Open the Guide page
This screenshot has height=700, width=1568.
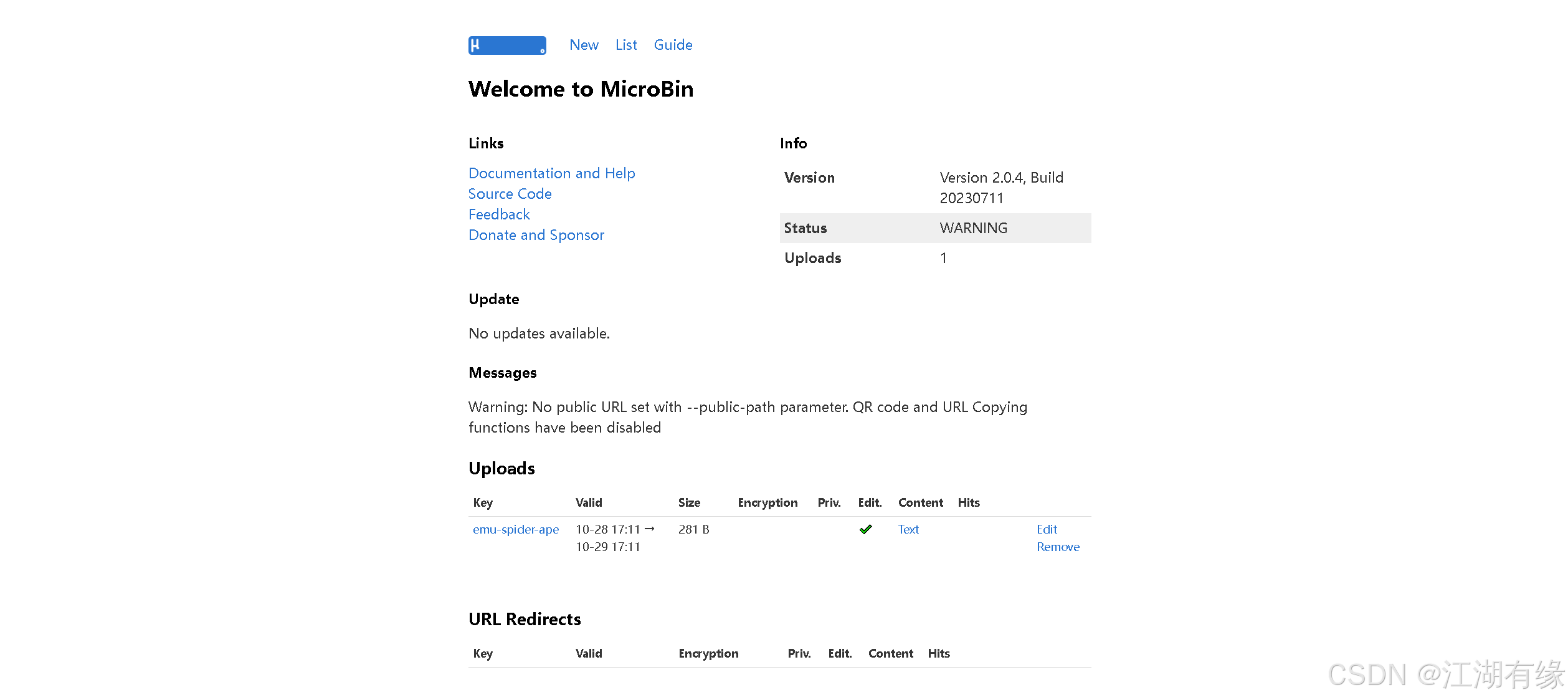[672, 46]
